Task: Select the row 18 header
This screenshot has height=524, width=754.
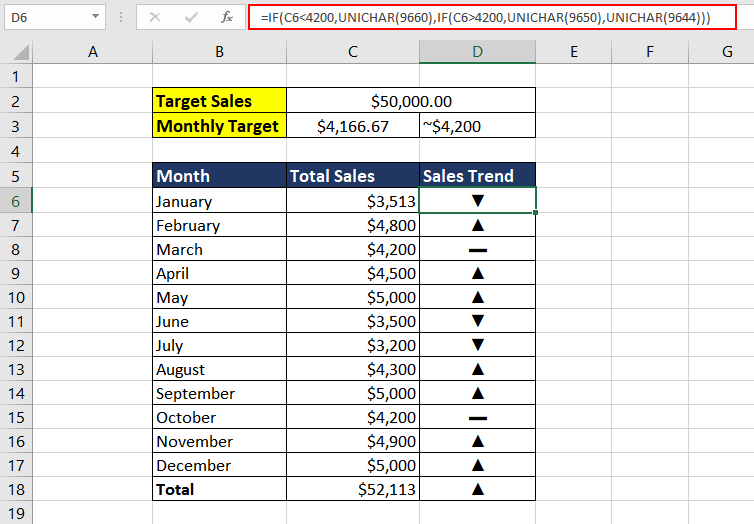Action: 16,489
